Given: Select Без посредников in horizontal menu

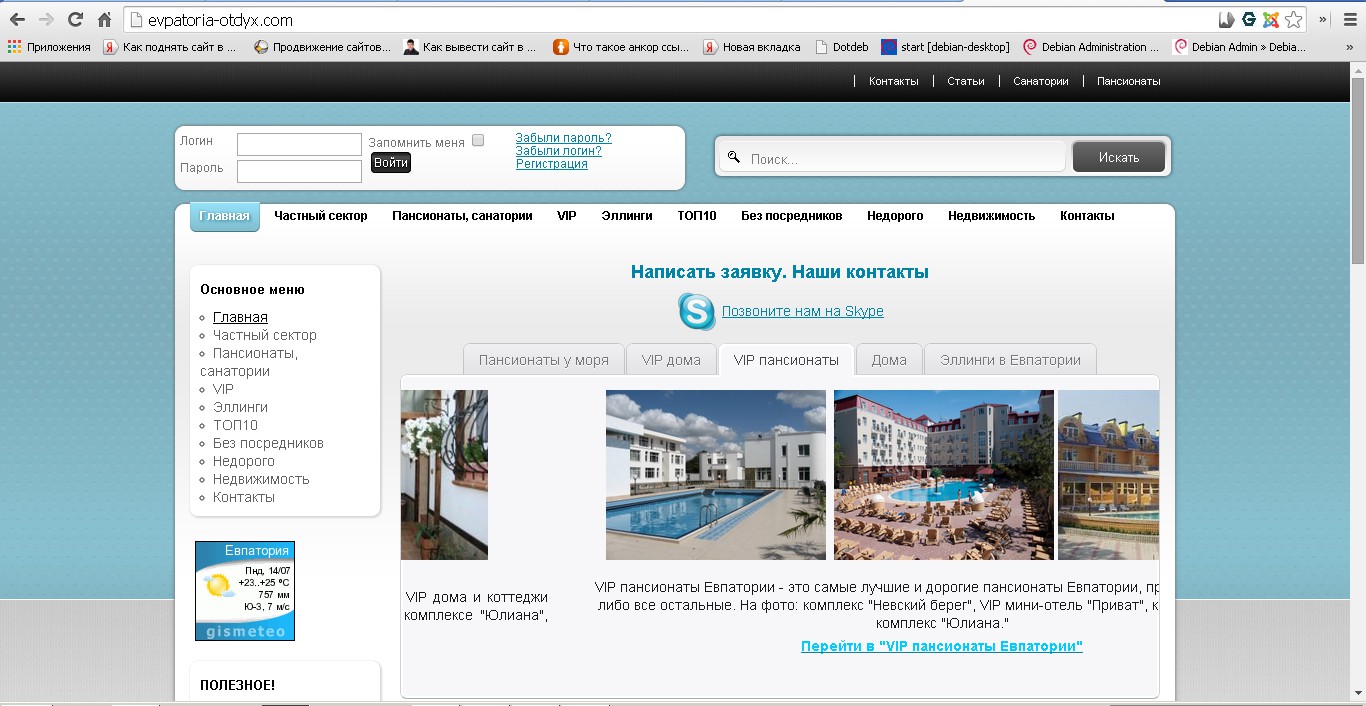Looking at the screenshot, I should click(x=792, y=216).
